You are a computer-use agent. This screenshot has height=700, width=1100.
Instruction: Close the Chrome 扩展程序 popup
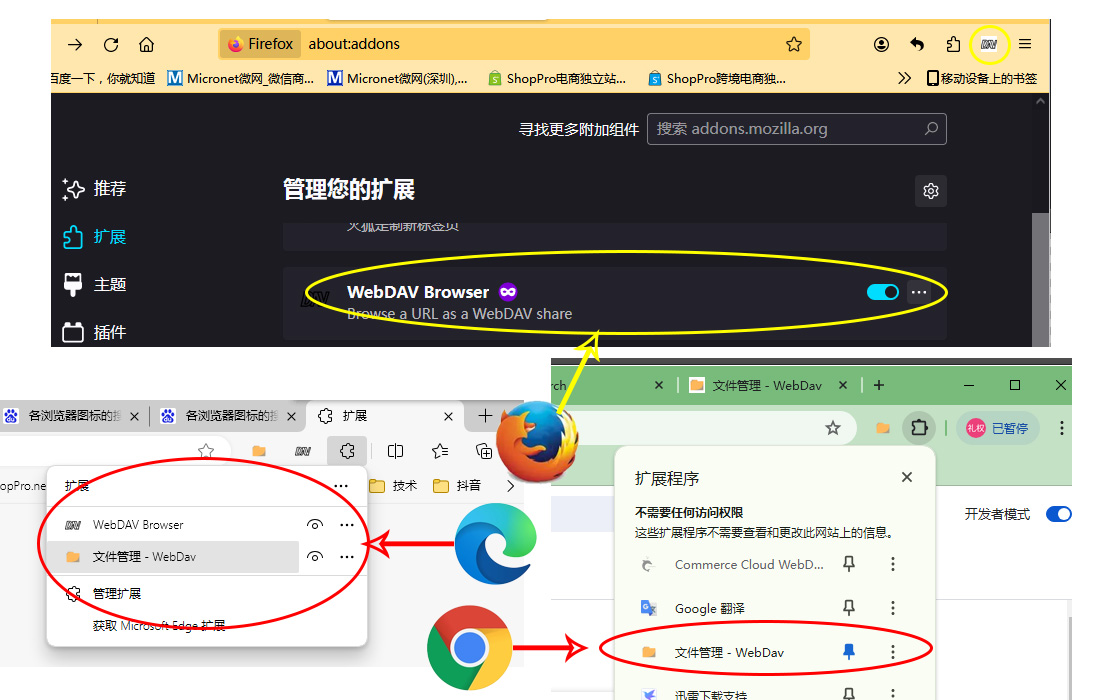pyautogui.click(x=906, y=477)
